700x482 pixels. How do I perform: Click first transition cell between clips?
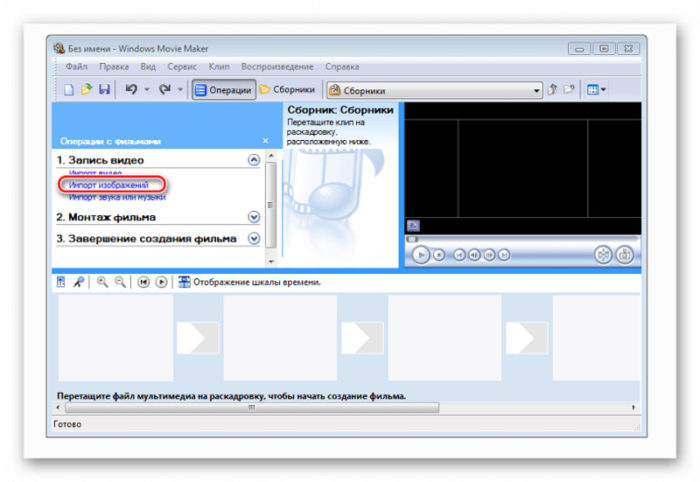[x=198, y=338]
